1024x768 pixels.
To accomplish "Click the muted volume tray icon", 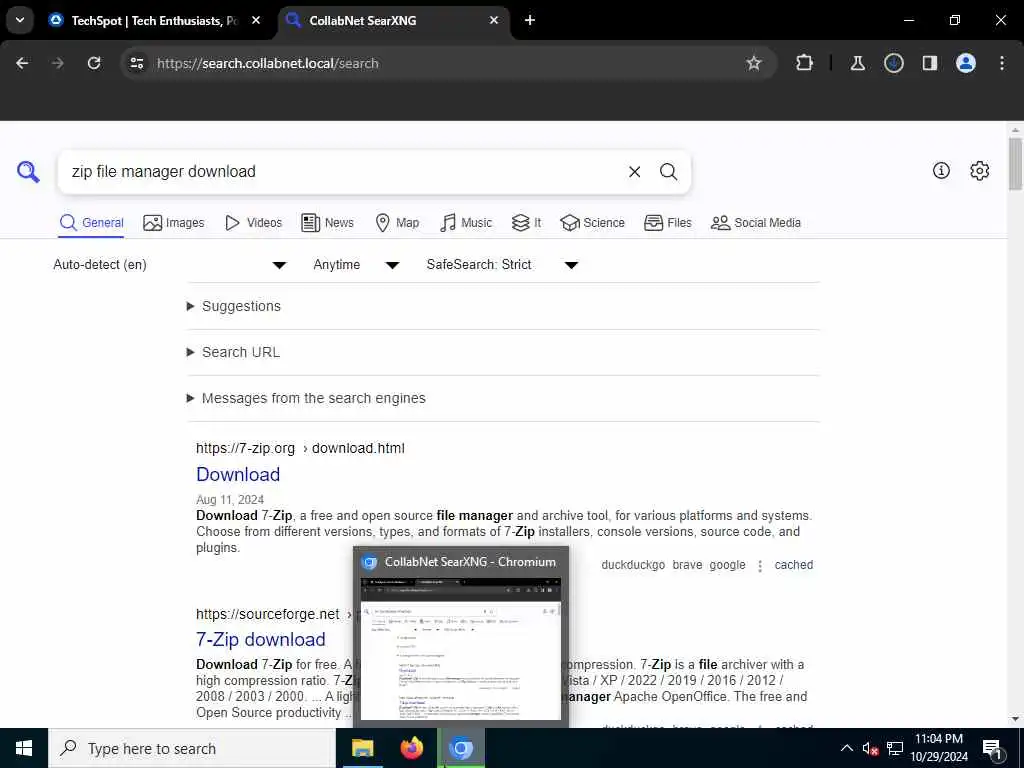I will click(x=870, y=748).
